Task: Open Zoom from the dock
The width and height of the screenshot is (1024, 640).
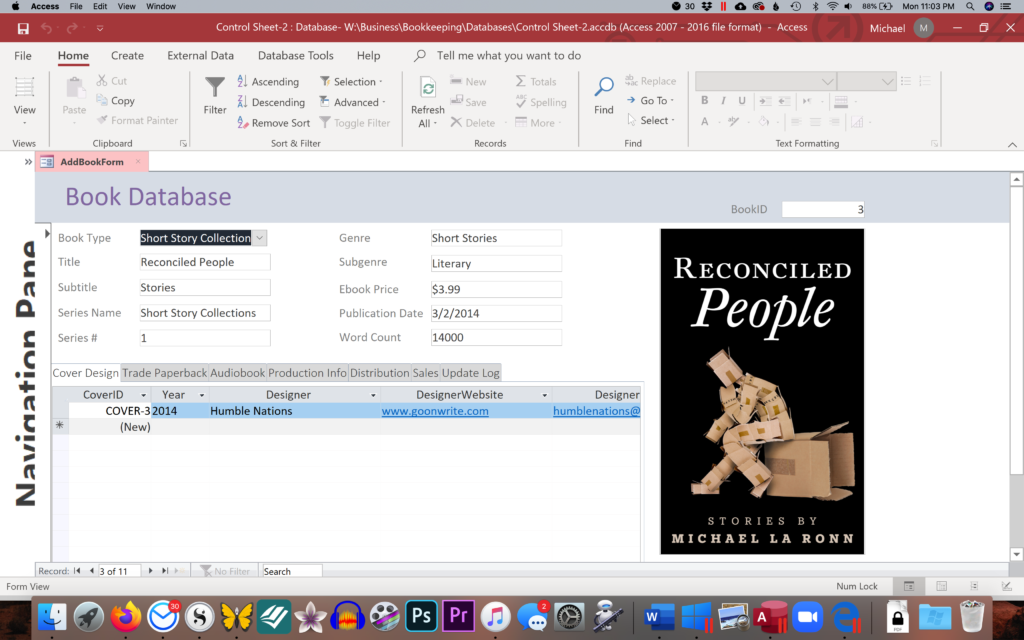Action: point(808,616)
